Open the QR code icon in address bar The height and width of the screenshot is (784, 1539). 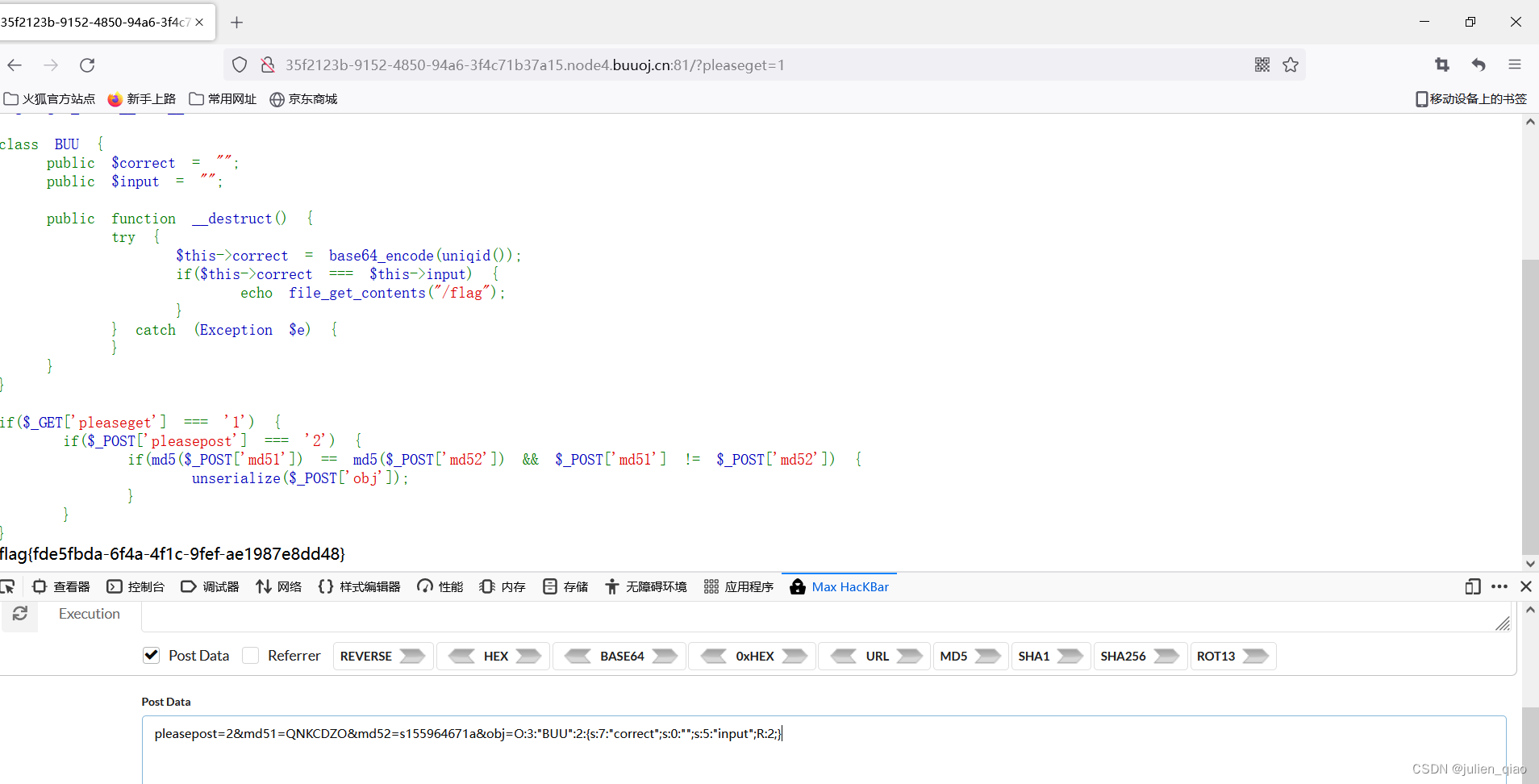(1262, 65)
